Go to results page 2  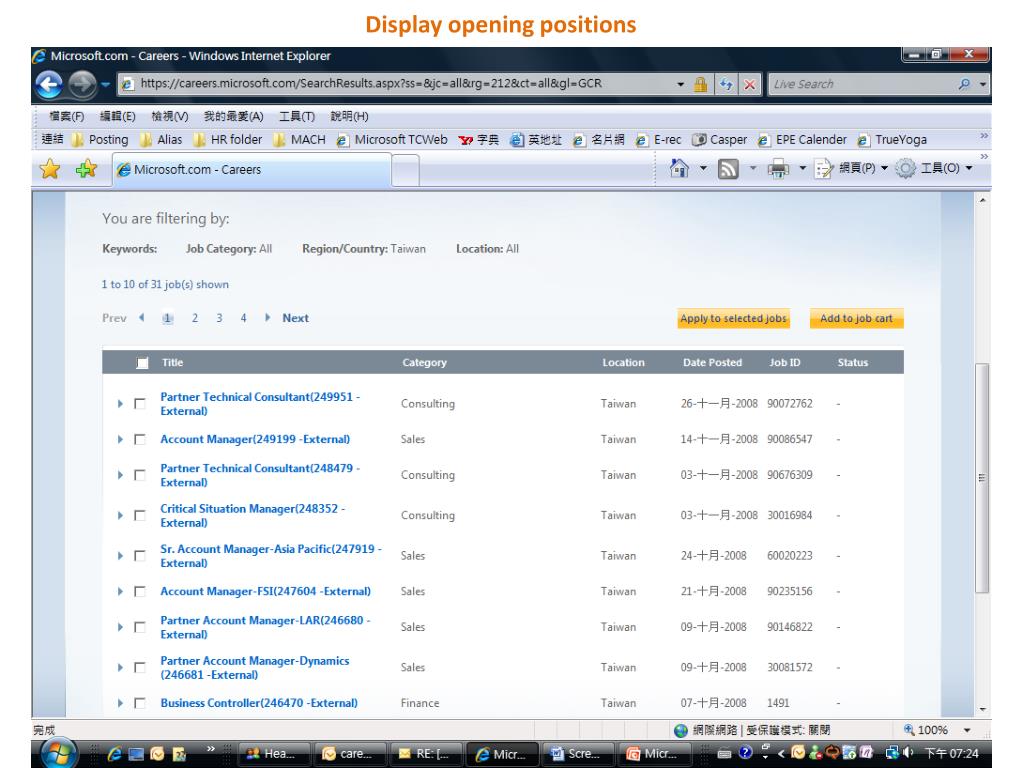point(195,318)
